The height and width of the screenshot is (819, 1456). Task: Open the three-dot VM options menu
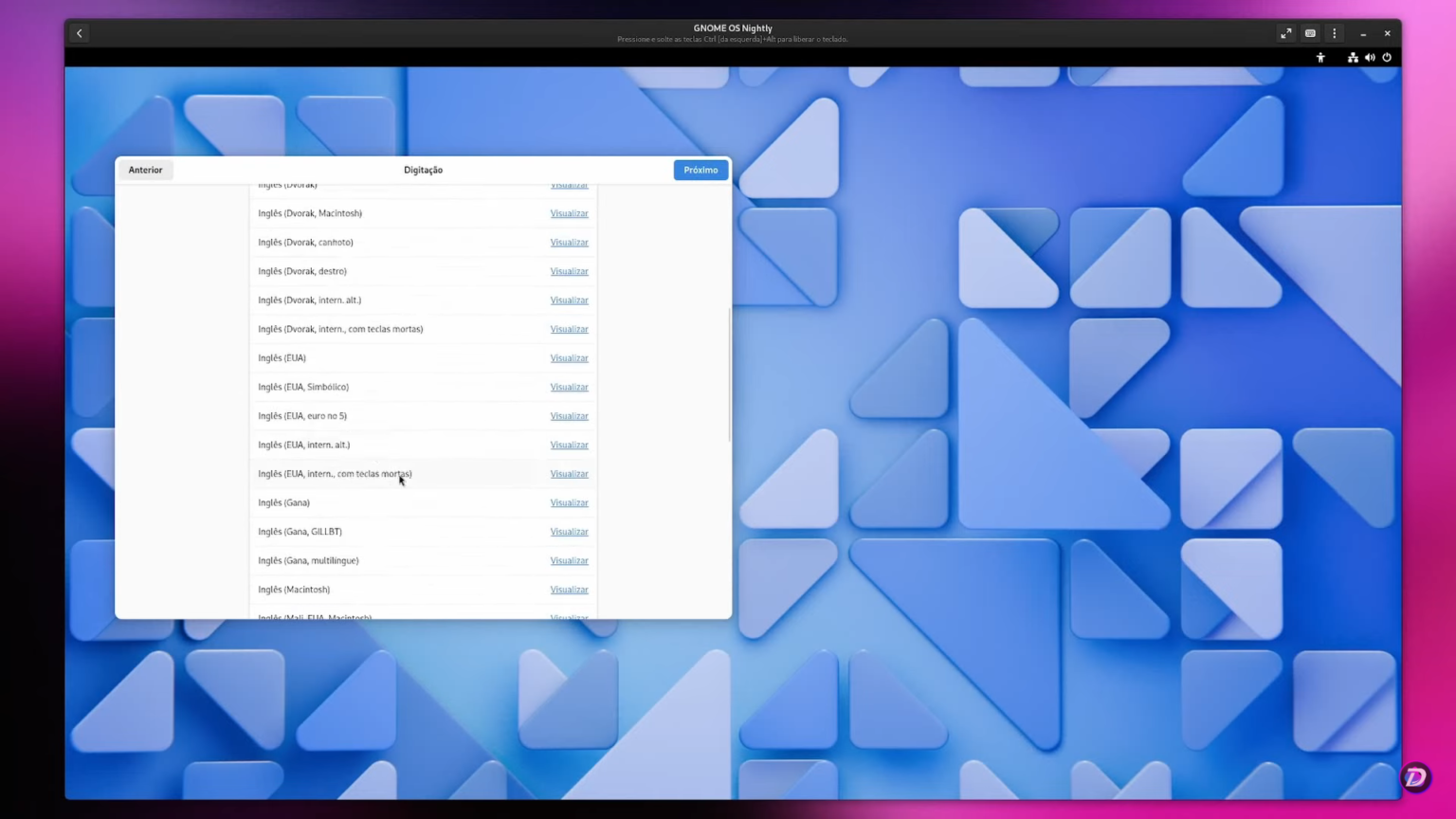point(1334,33)
